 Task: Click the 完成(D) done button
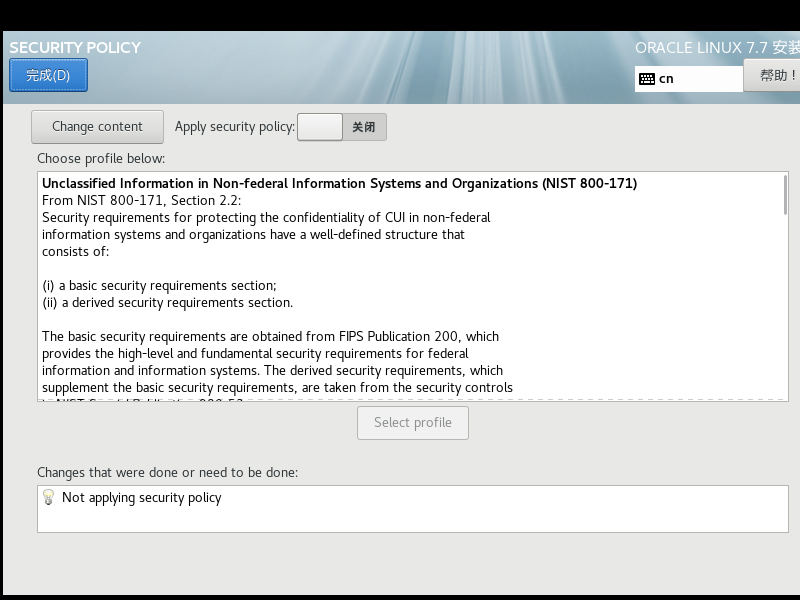point(48,75)
